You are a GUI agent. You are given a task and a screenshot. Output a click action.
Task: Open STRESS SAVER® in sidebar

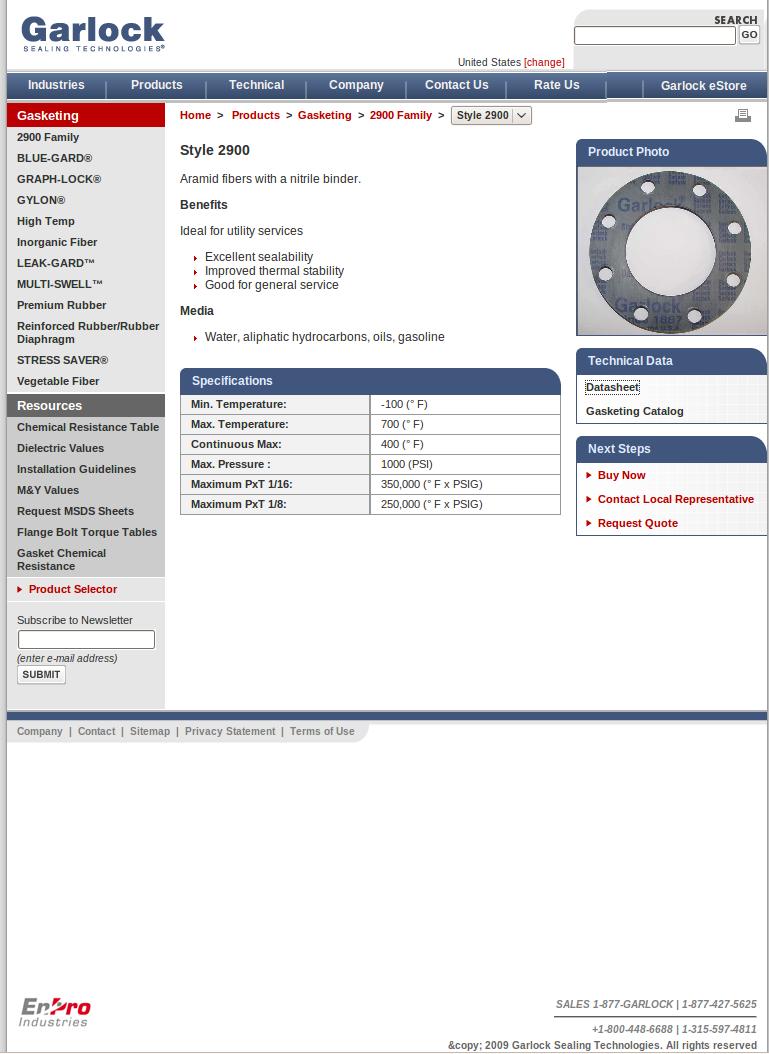pyautogui.click(x=63, y=360)
